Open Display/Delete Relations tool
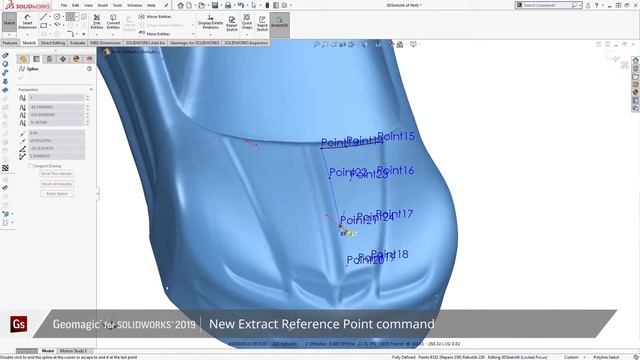 tap(210, 22)
